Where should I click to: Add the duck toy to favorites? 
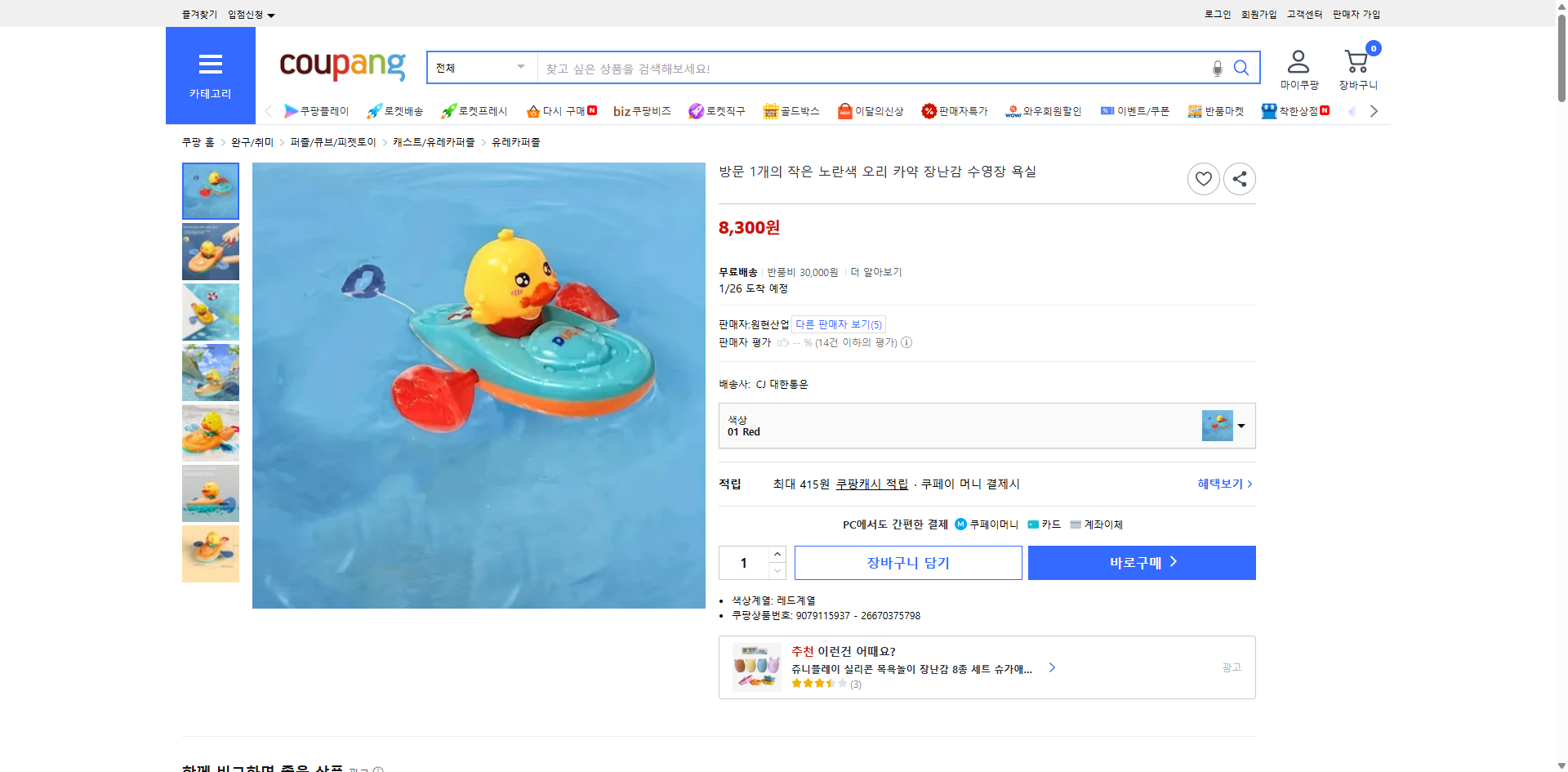(x=1203, y=178)
